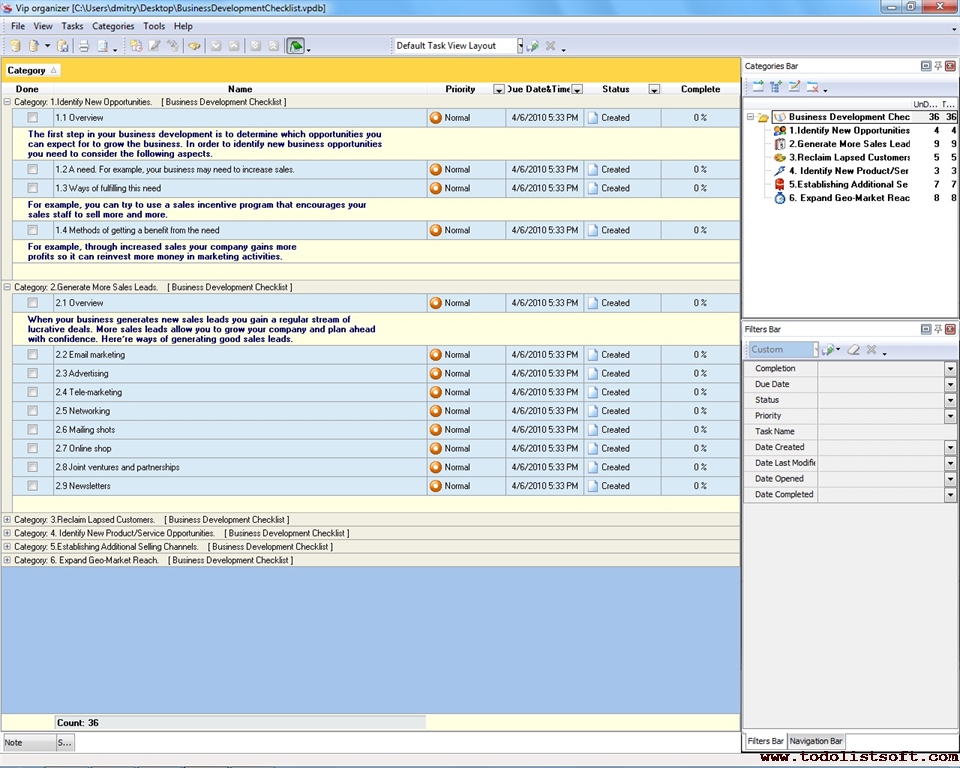
Task: Click the eraser icon in Filters Bar
Action: [853, 350]
